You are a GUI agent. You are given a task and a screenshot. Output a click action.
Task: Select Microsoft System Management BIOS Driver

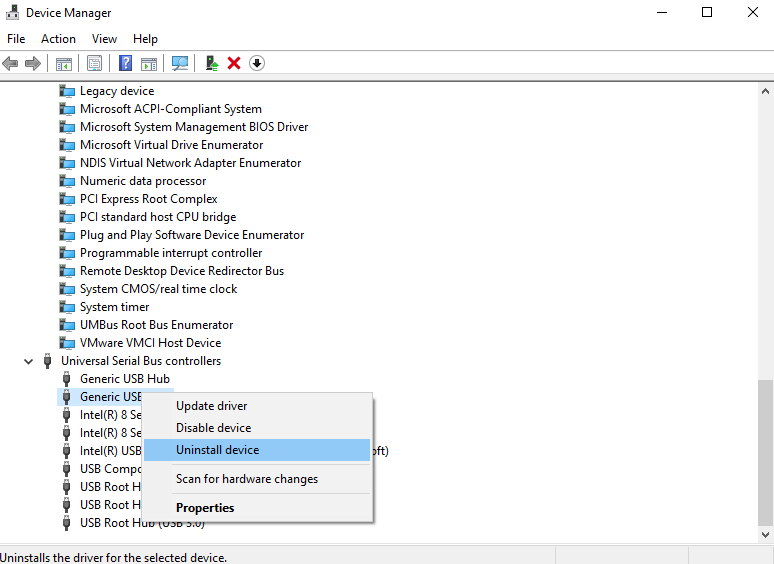[x=194, y=127]
